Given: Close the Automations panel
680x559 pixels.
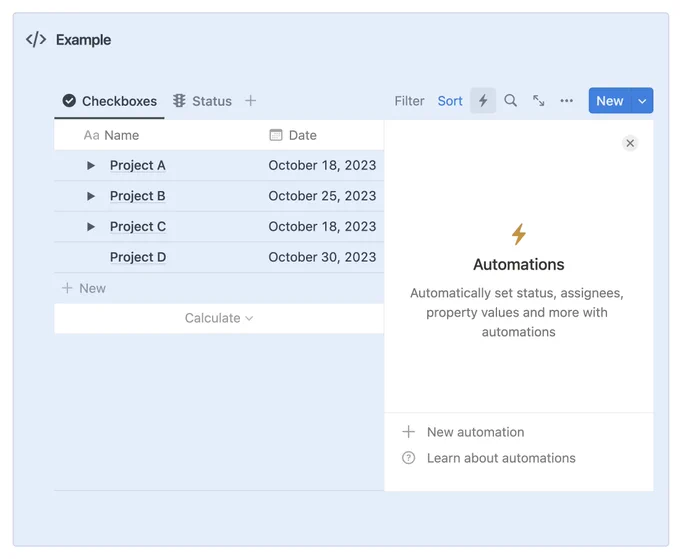Looking at the screenshot, I should point(630,143).
